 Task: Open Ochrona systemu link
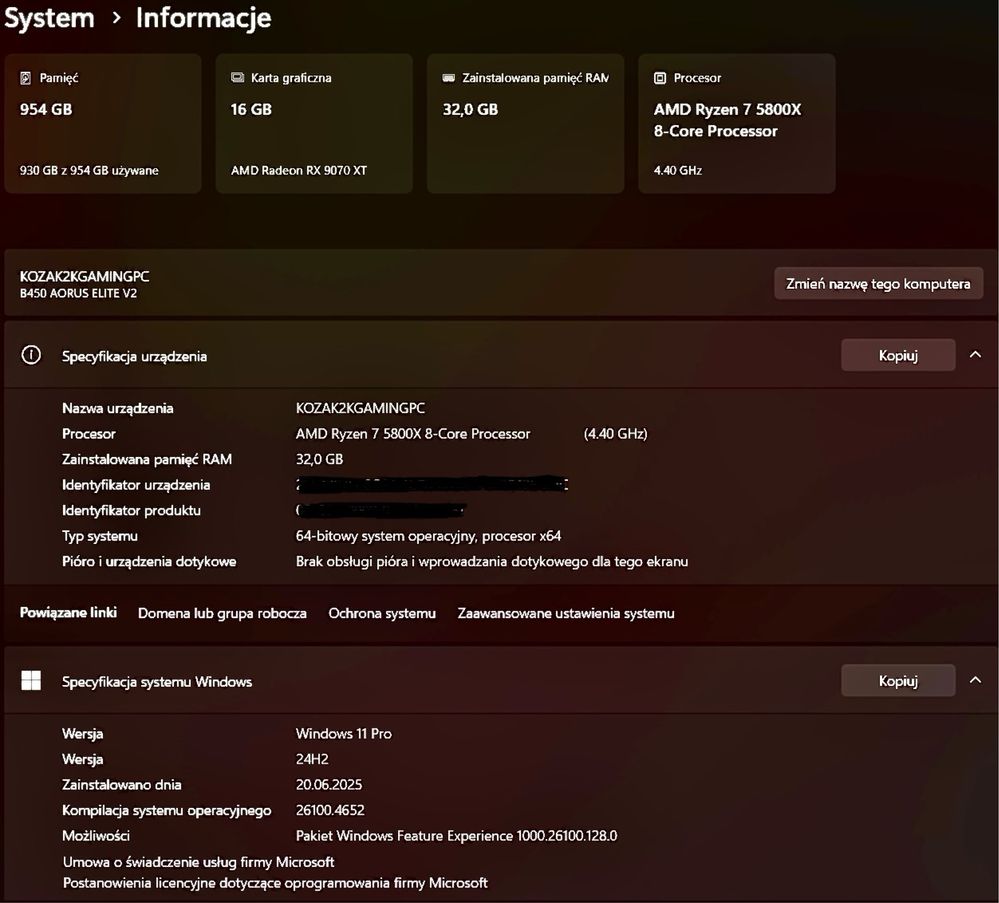382,613
